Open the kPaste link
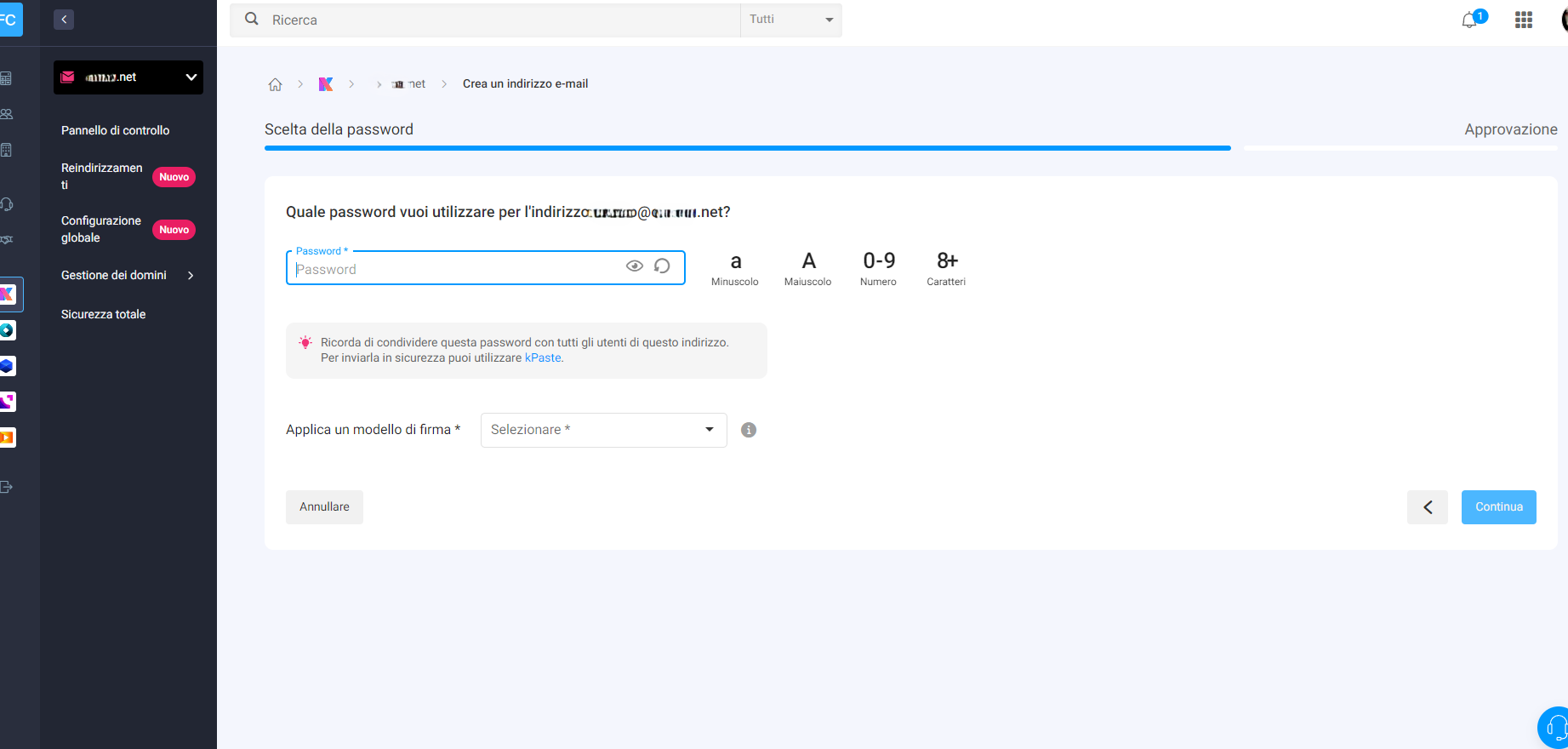The width and height of the screenshot is (1568, 749). tap(543, 358)
